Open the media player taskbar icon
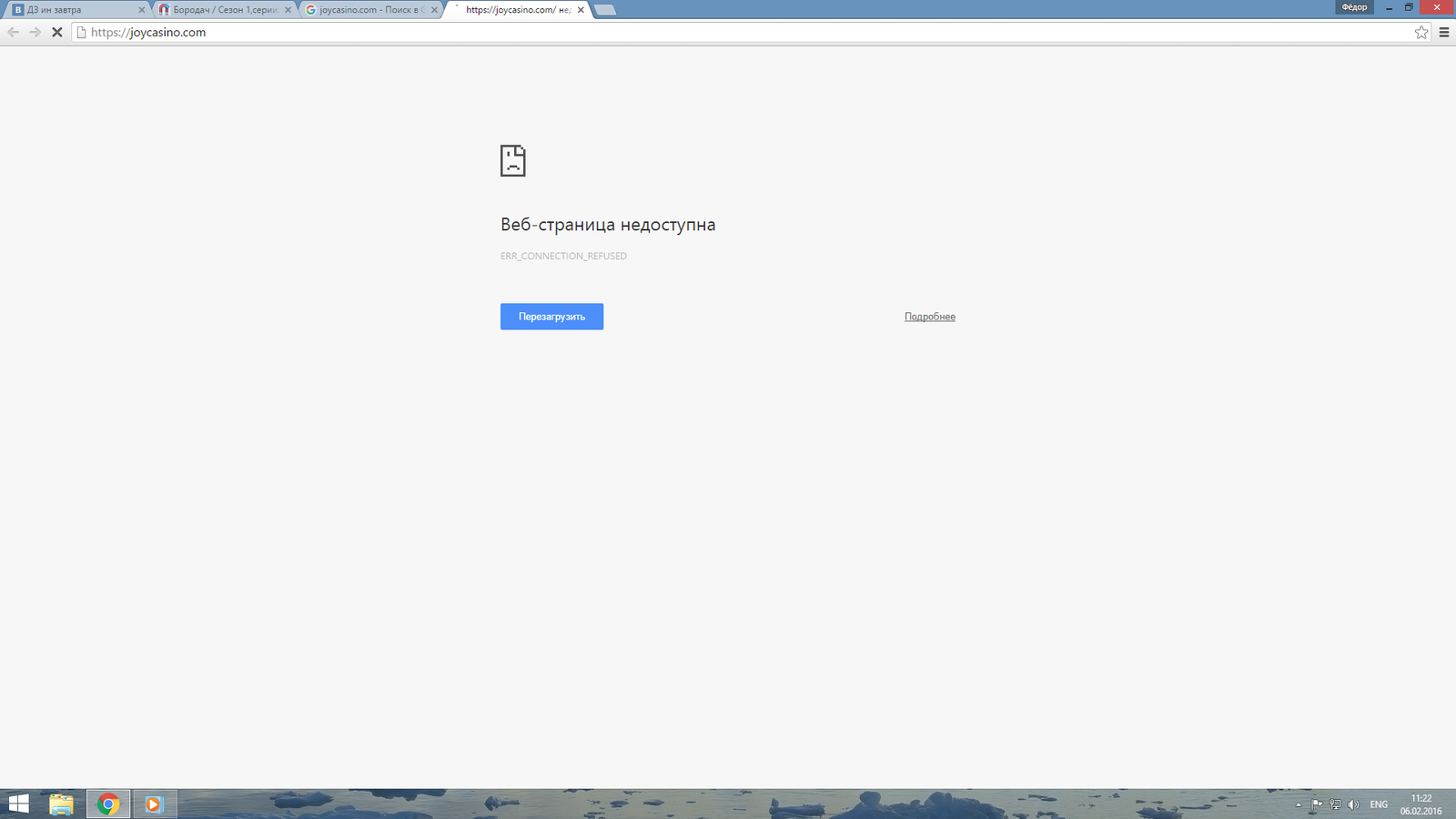The width and height of the screenshot is (1456, 819). (154, 804)
